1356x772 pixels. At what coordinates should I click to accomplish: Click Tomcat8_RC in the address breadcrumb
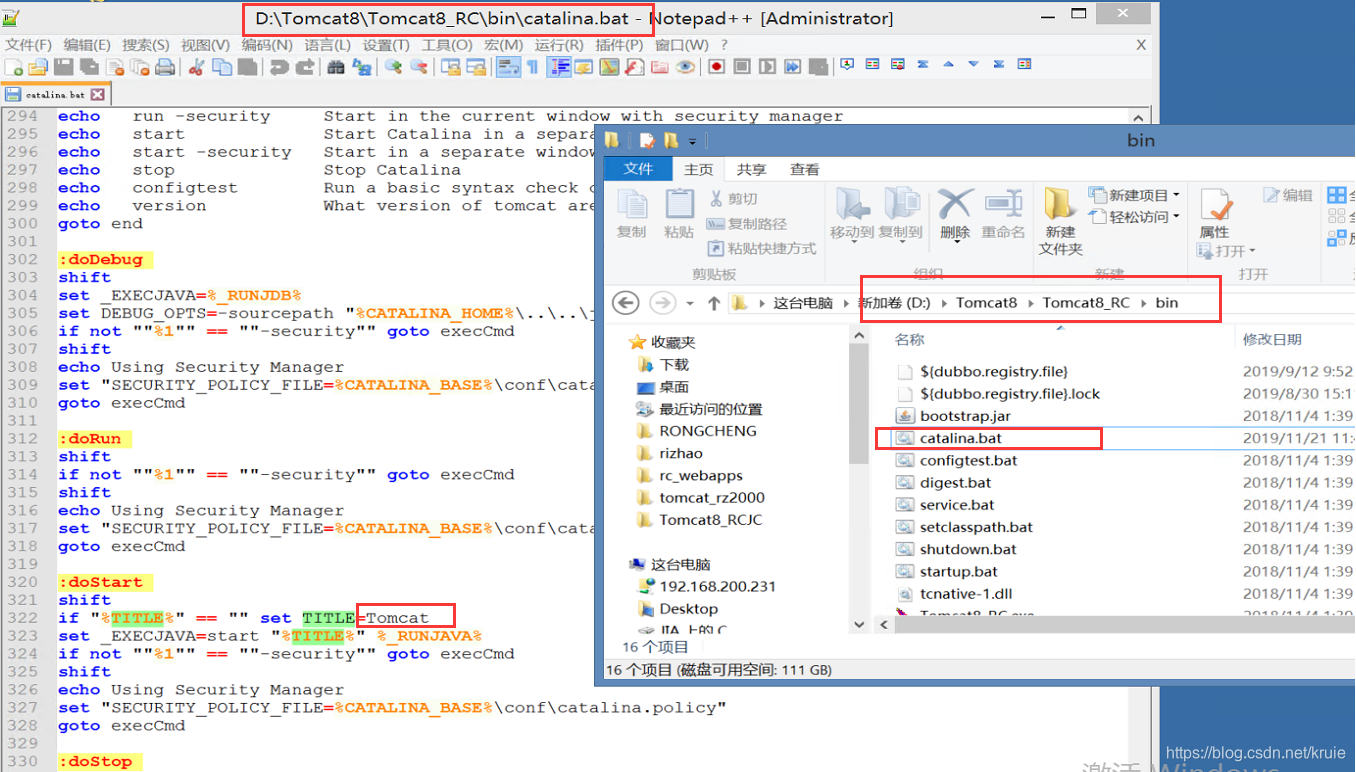(1086, 303)
